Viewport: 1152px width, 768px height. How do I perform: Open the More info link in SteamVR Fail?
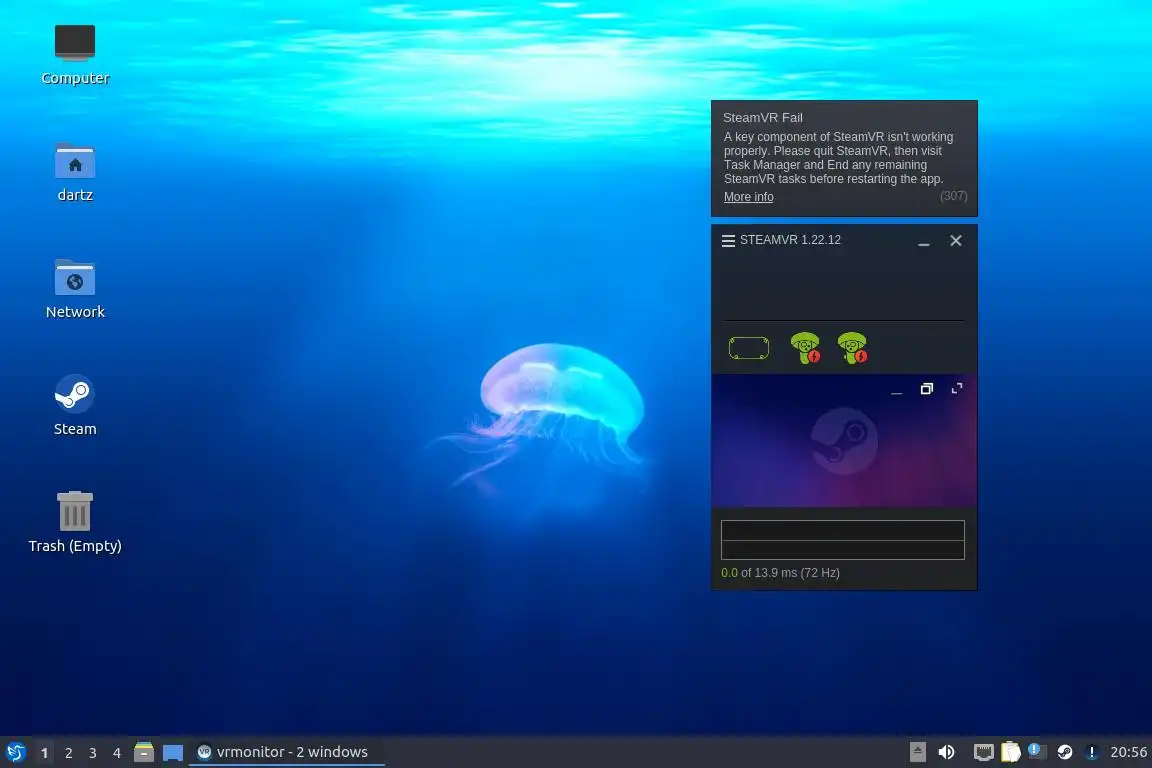748,197
